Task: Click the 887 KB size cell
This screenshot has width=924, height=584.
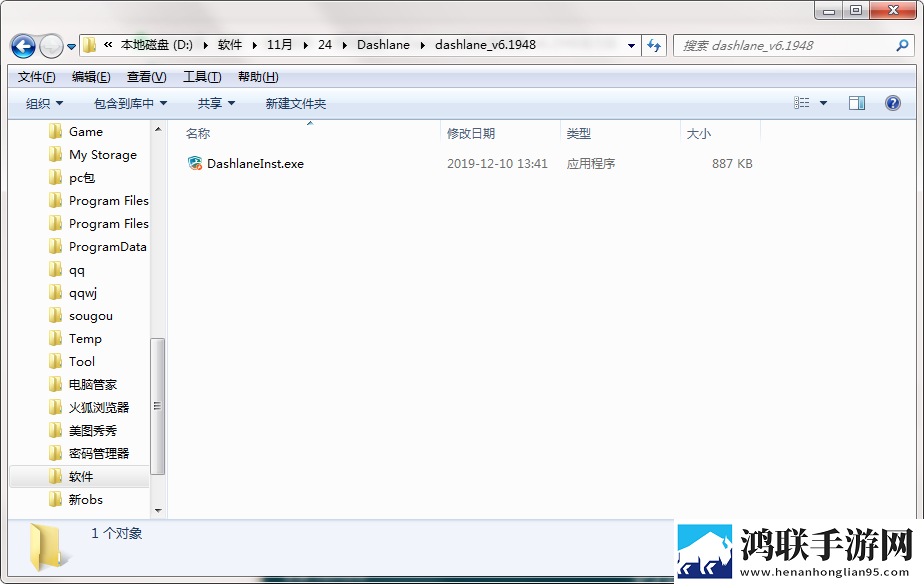Action: 732,164
